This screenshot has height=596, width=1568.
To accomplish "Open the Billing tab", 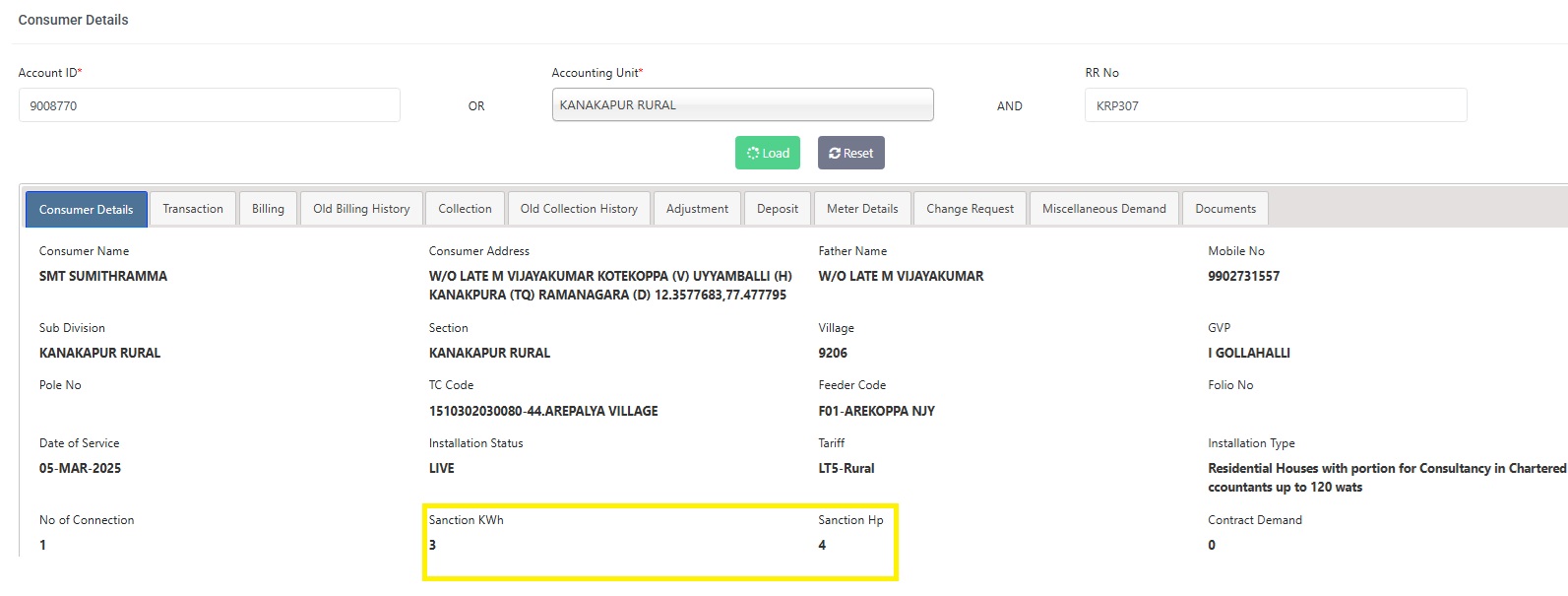I will pos(268,209).
